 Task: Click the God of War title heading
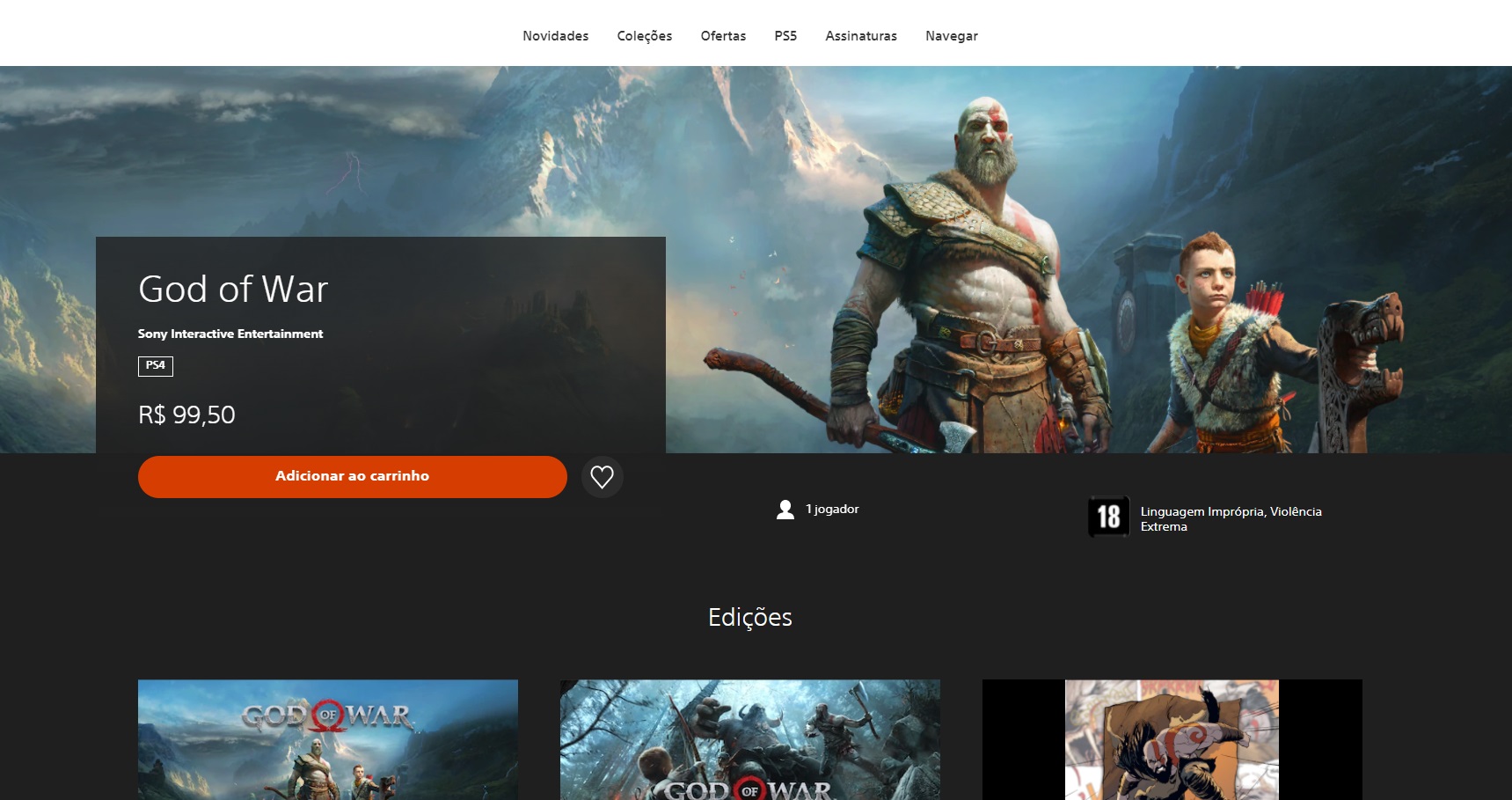pos(233,290)
